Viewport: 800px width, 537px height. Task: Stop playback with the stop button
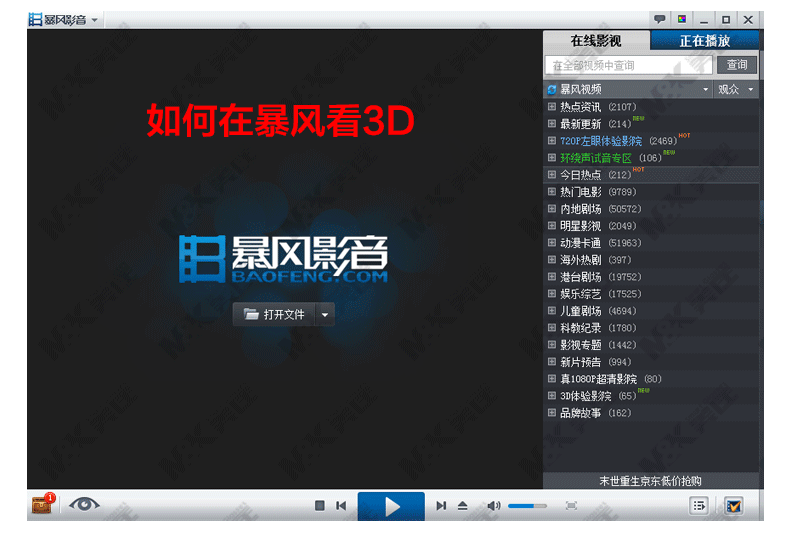[320, 505]
